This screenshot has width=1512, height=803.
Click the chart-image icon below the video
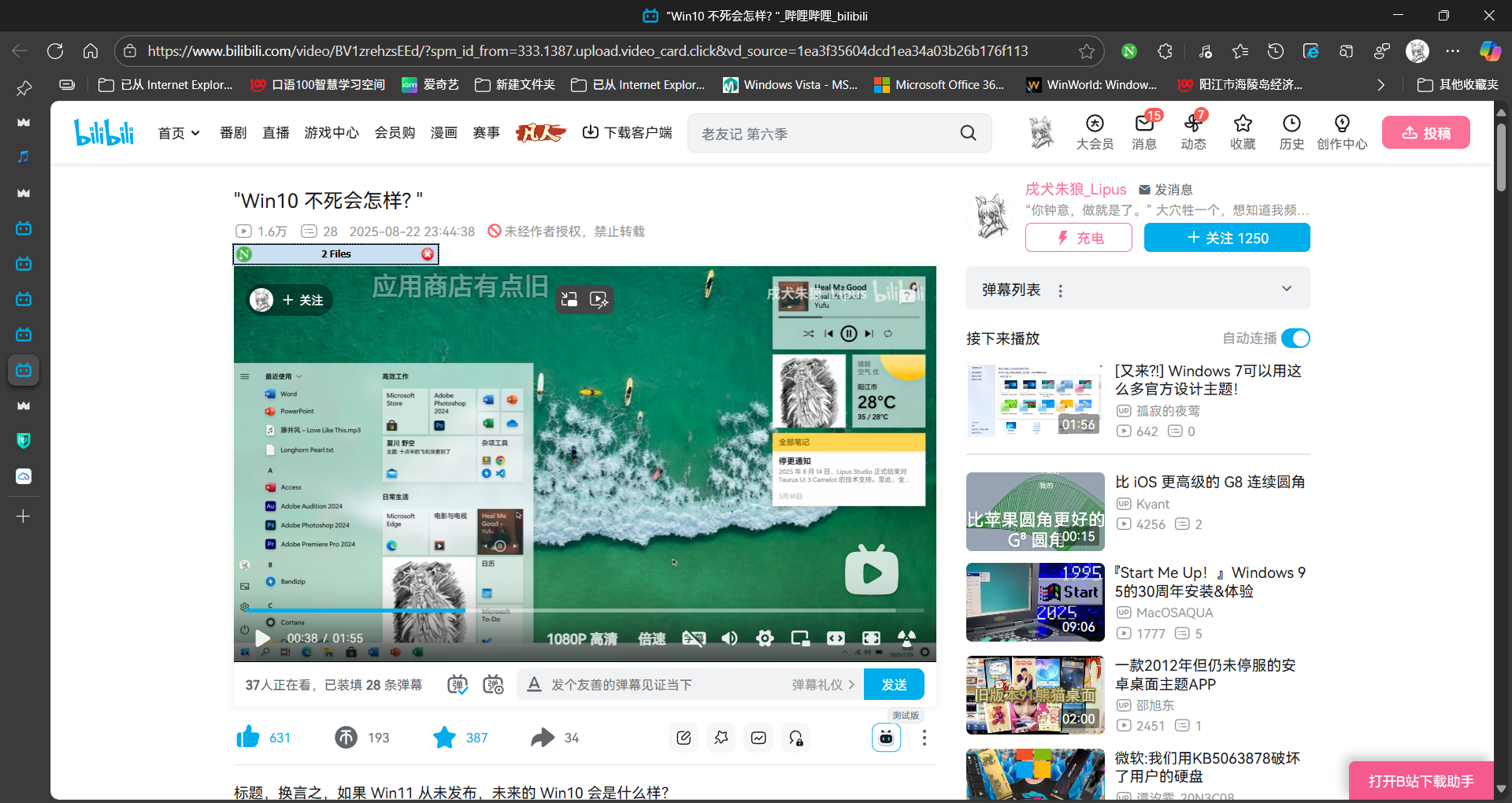point(758,738)
